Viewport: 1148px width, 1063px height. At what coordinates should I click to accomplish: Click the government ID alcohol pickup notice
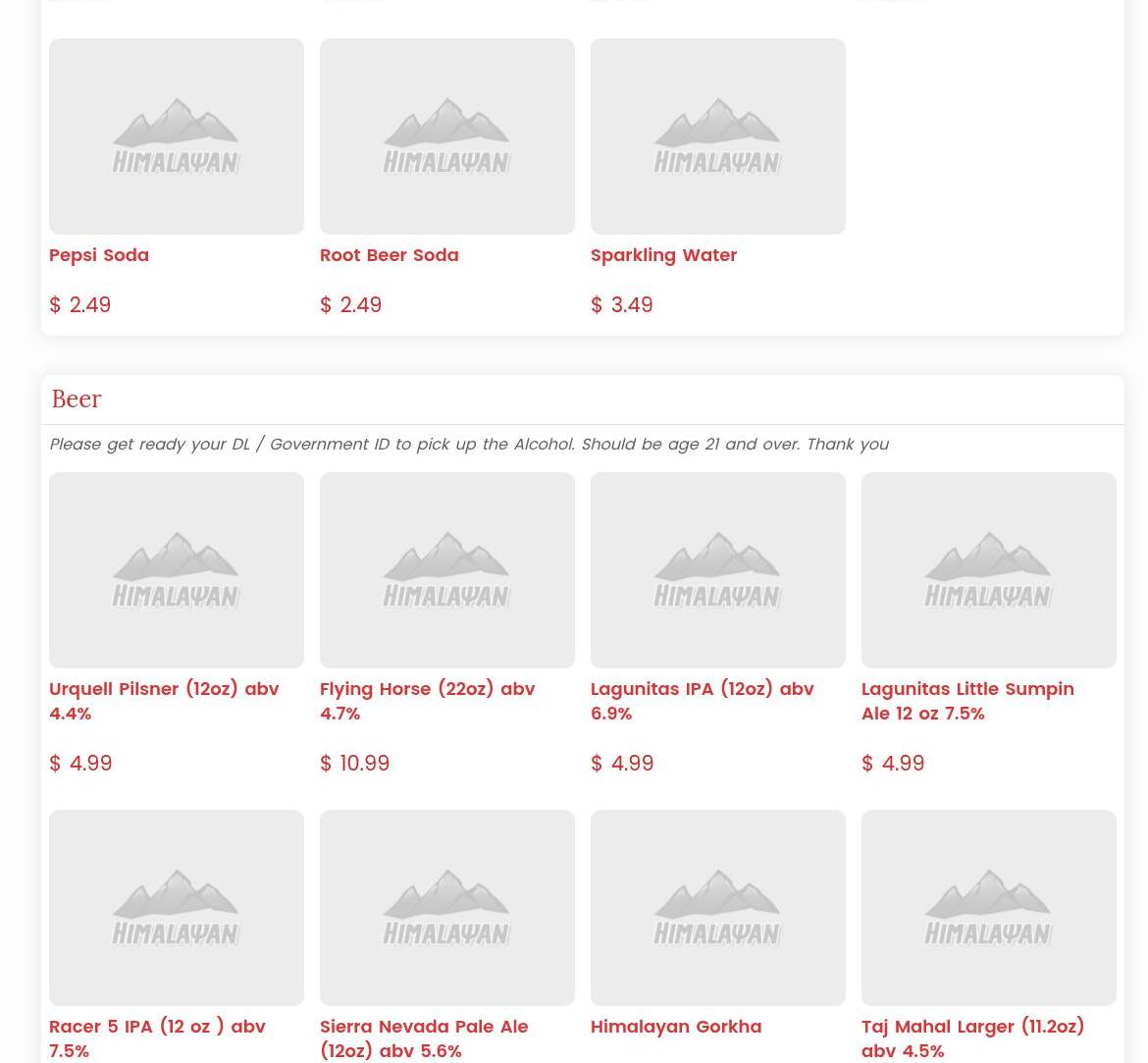[469, 445]
